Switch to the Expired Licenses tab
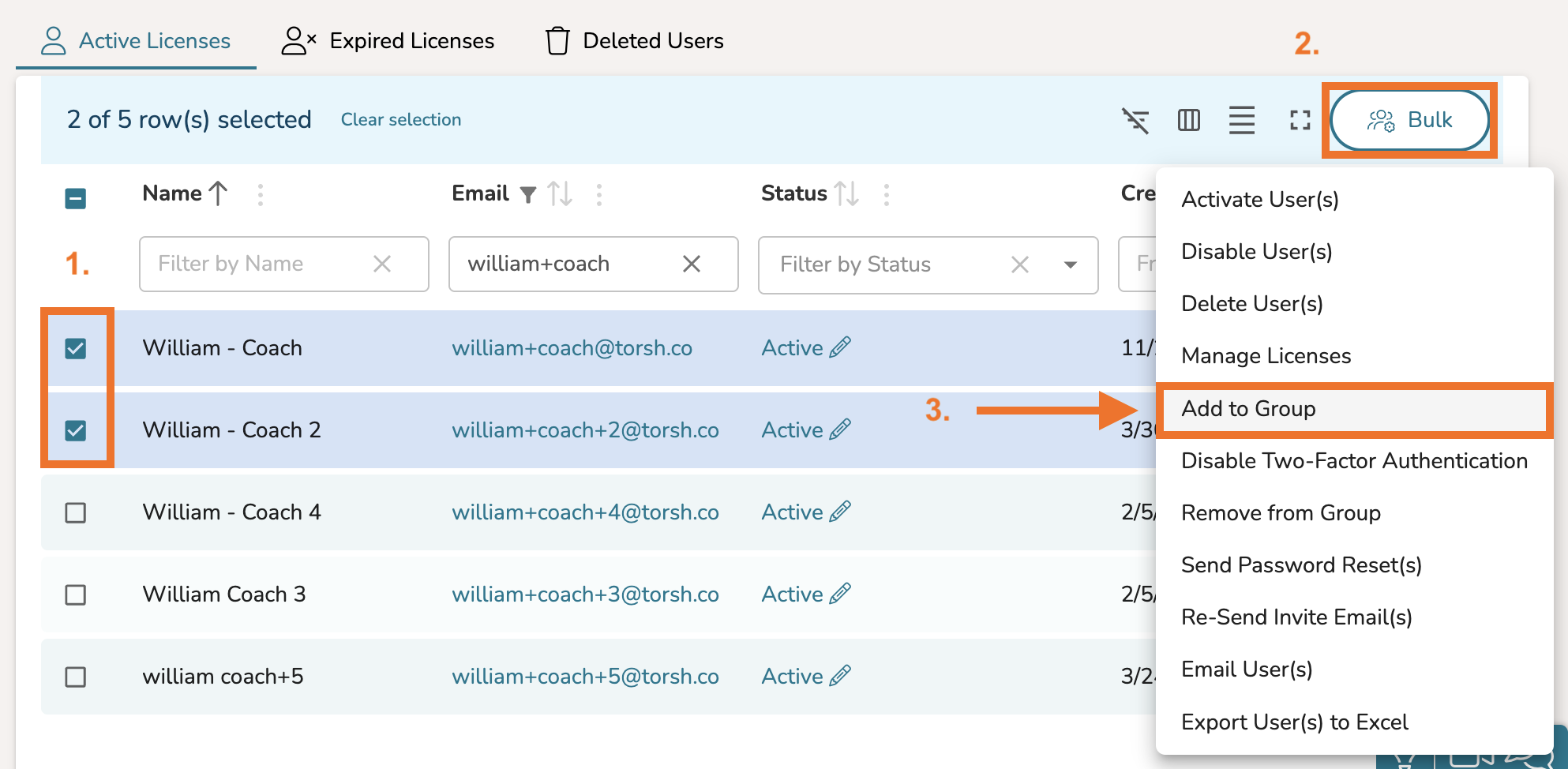 click(x=388, y=41)
